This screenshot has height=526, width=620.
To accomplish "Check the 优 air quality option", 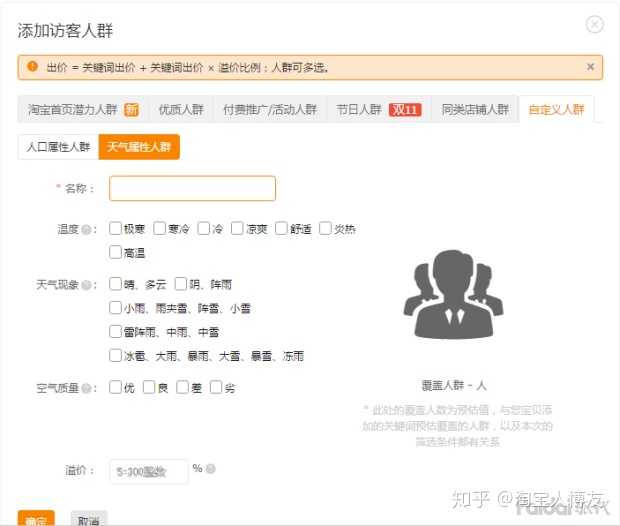I will click(x=116, y=387).
